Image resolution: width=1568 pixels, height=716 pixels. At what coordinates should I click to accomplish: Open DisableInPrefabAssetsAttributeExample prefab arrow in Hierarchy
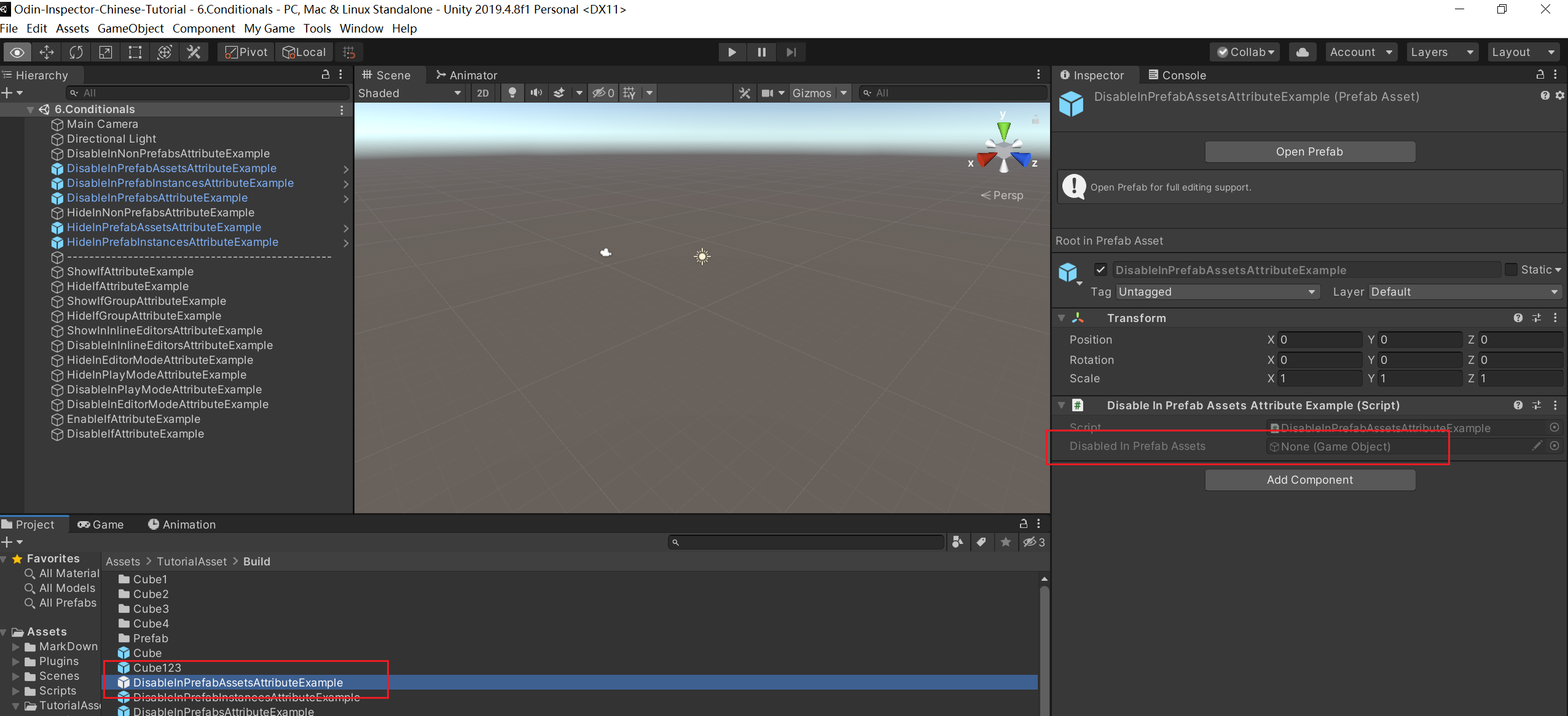coord(346,169)
